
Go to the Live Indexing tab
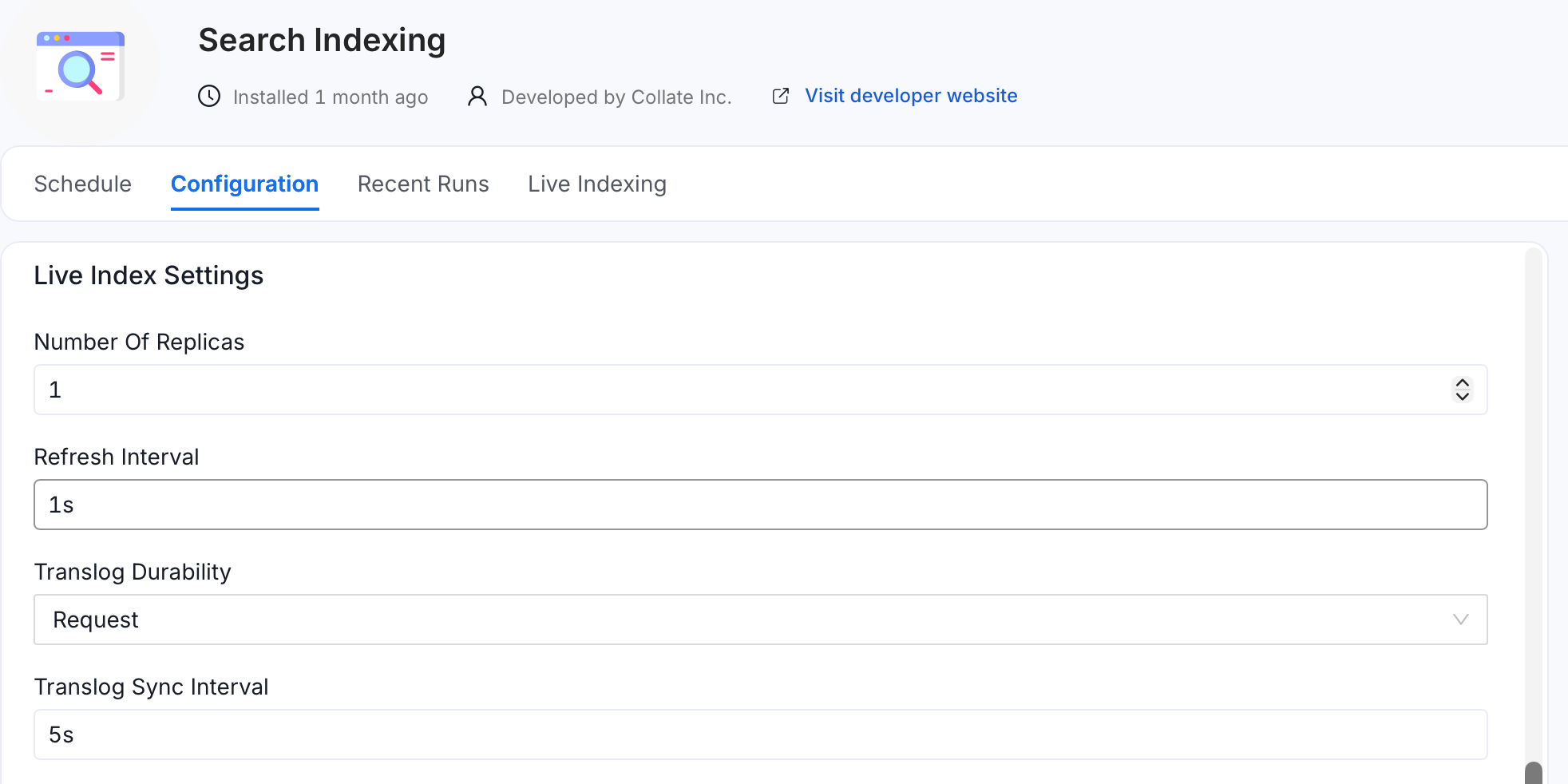coord(597,184)
